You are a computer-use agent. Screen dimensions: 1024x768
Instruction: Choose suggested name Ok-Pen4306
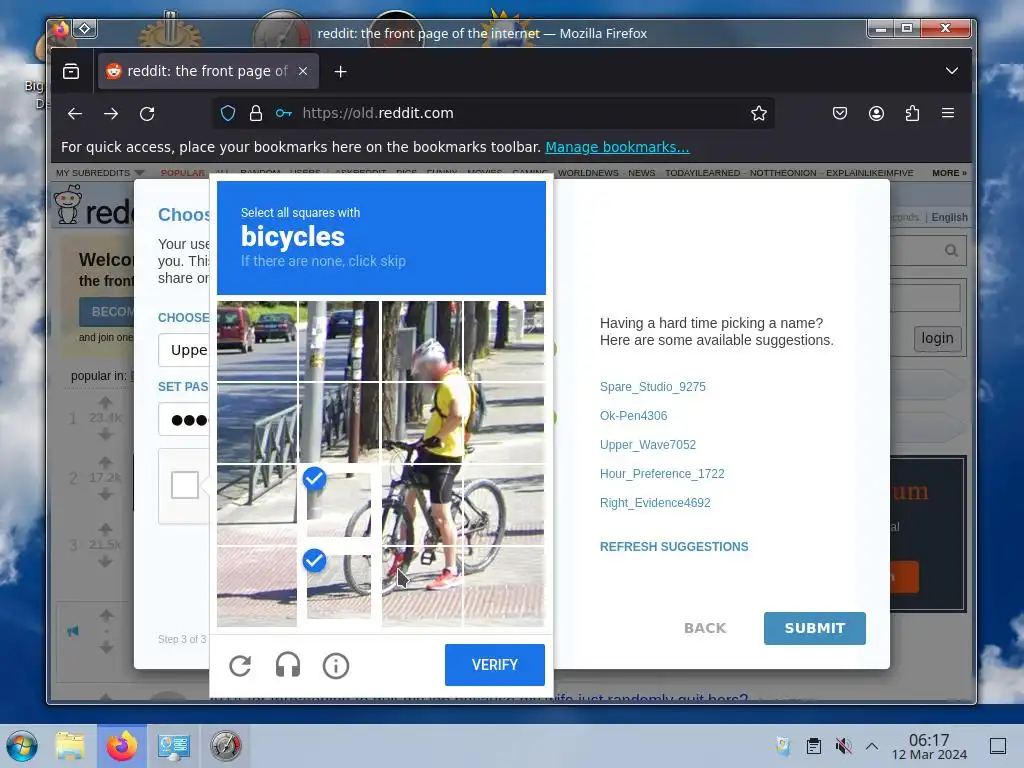click(x=633, y=415)
